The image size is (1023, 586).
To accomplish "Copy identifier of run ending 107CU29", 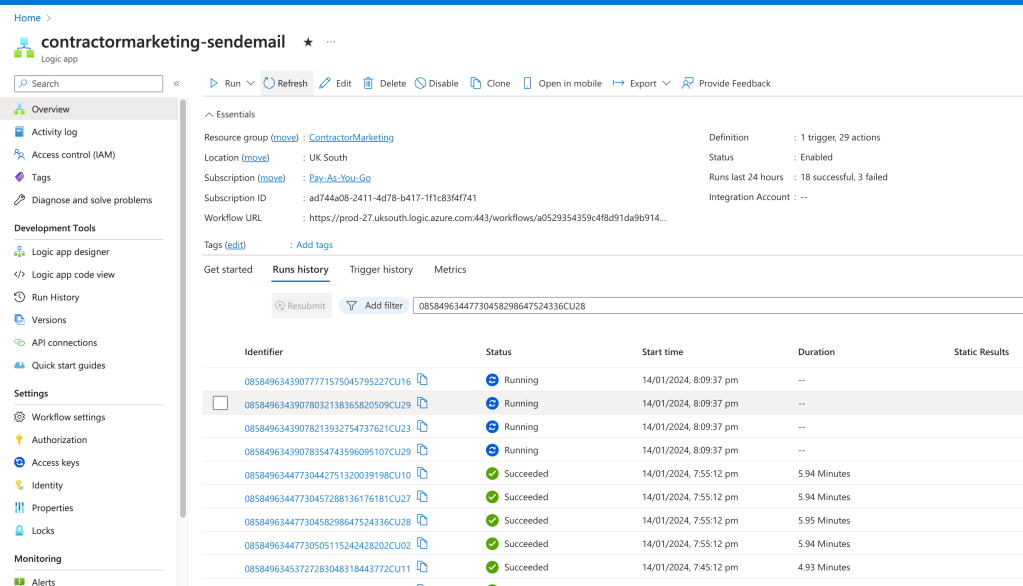I will pos(423,450).
